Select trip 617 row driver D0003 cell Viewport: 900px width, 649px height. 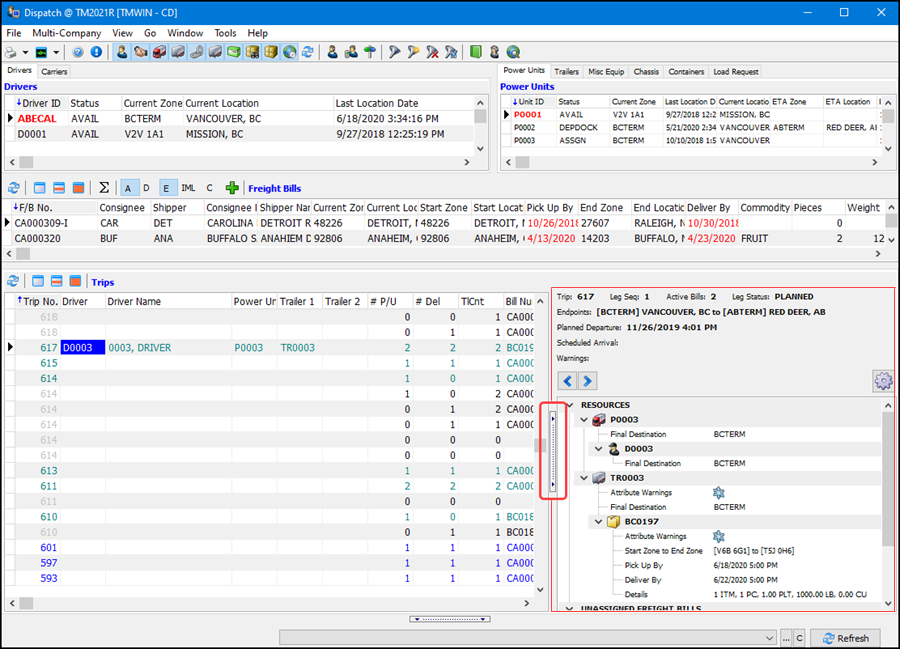[82, 348]
